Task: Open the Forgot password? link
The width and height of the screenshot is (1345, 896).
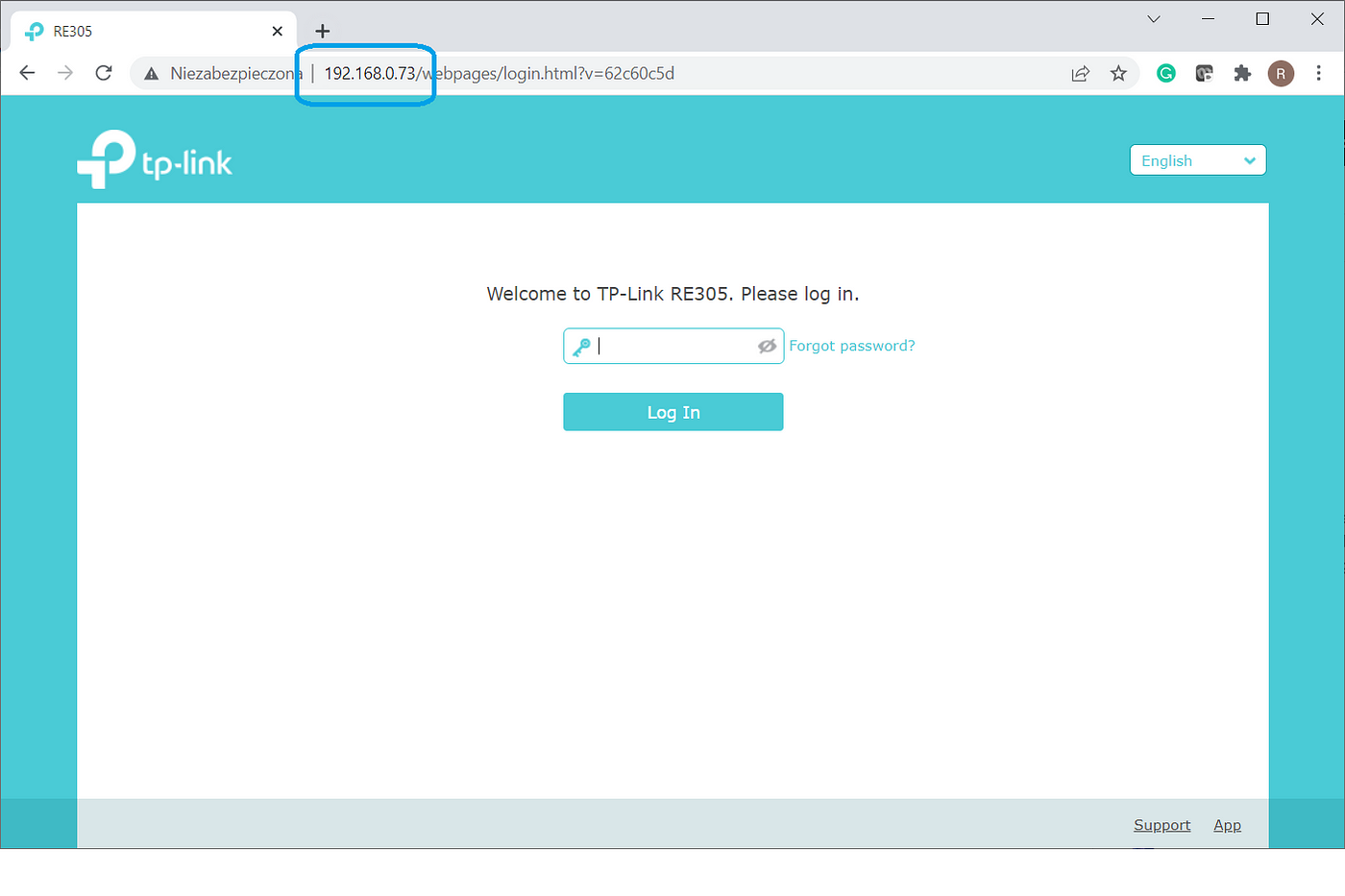Action: [852, 346]
